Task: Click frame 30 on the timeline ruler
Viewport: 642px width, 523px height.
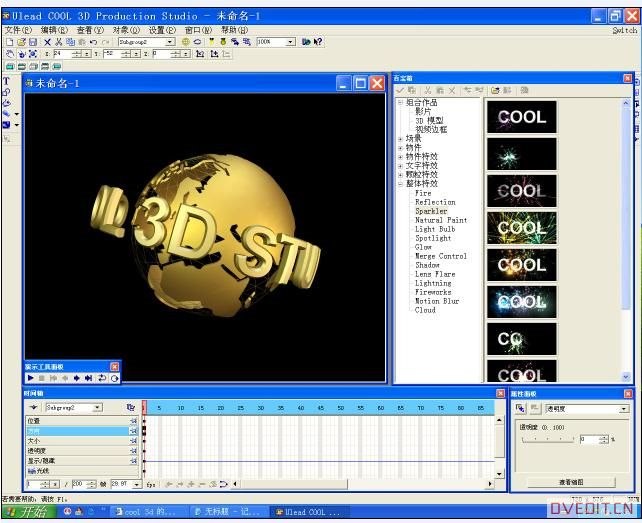Action: [260, 408]
